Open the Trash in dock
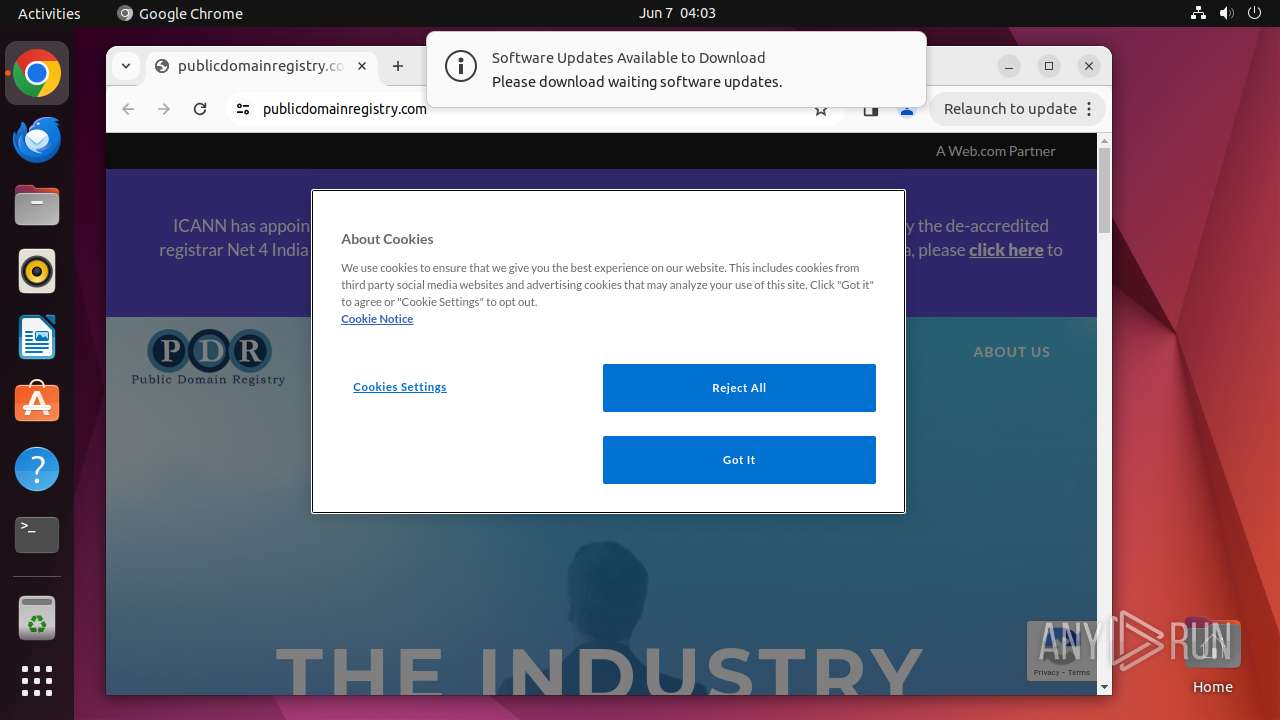This screenshot has width=1280, height=720. (37, 618)
